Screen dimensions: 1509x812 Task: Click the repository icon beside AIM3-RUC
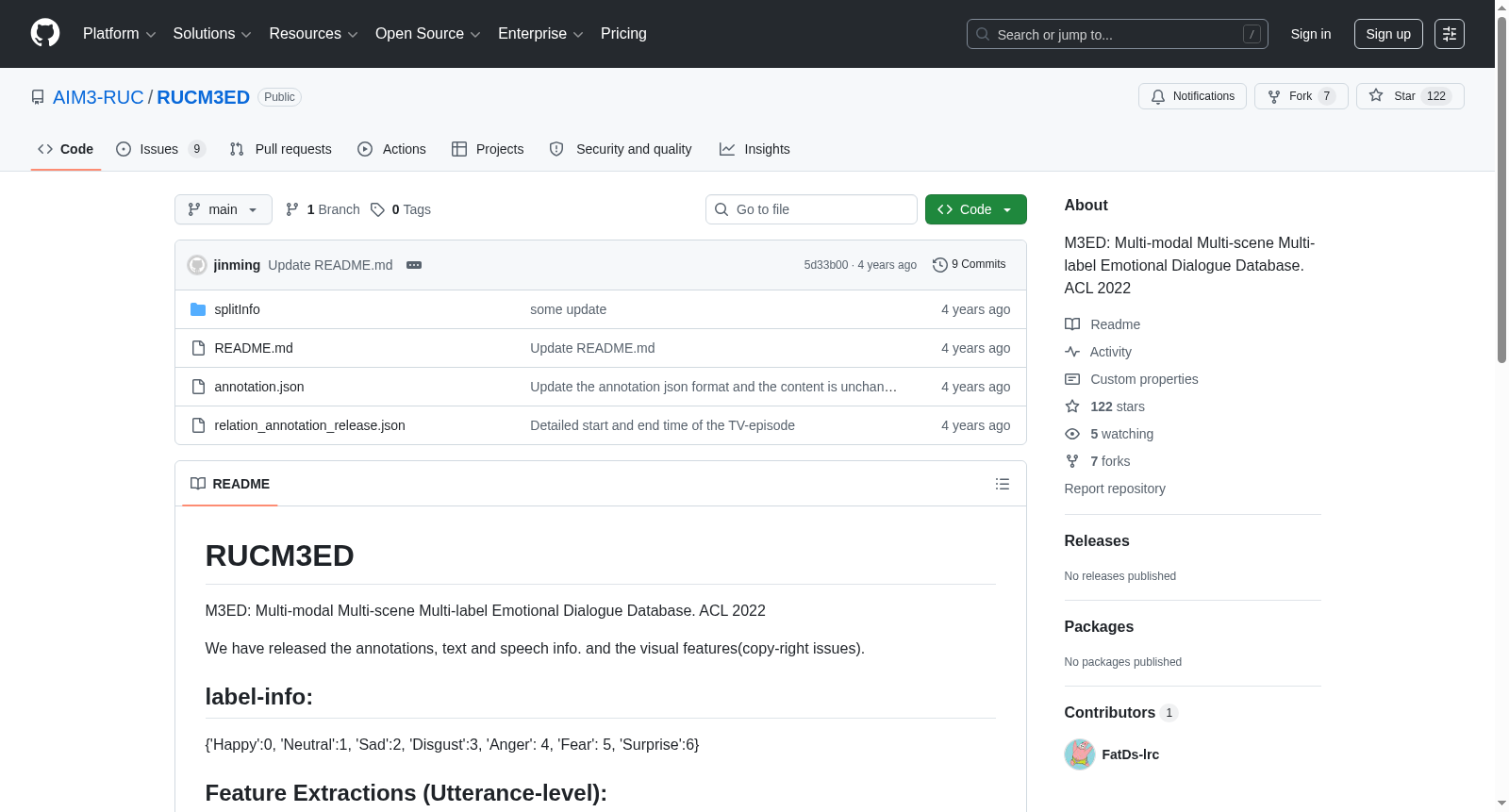pos(38,97)
